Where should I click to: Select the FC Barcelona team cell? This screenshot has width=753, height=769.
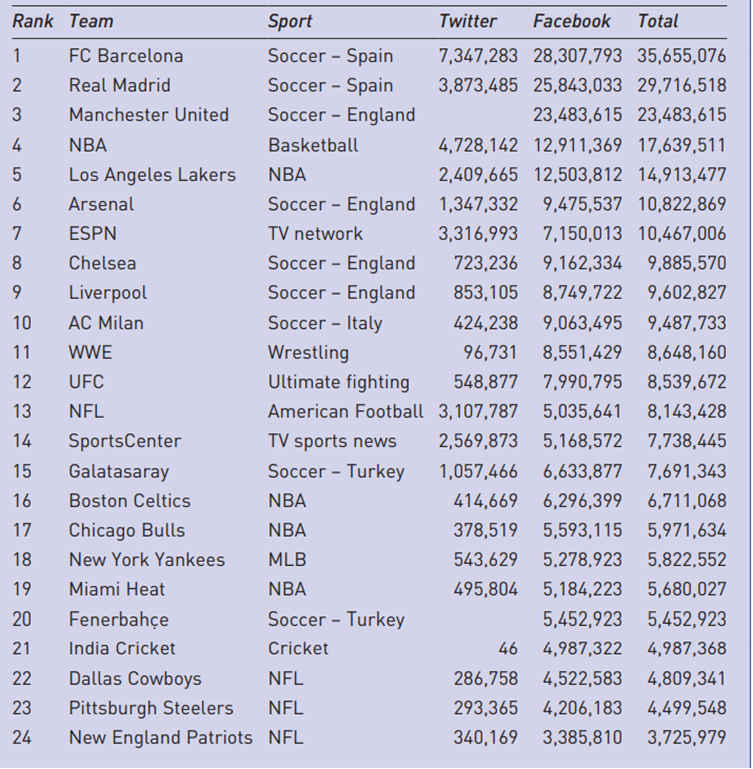(x=126, y=56)
